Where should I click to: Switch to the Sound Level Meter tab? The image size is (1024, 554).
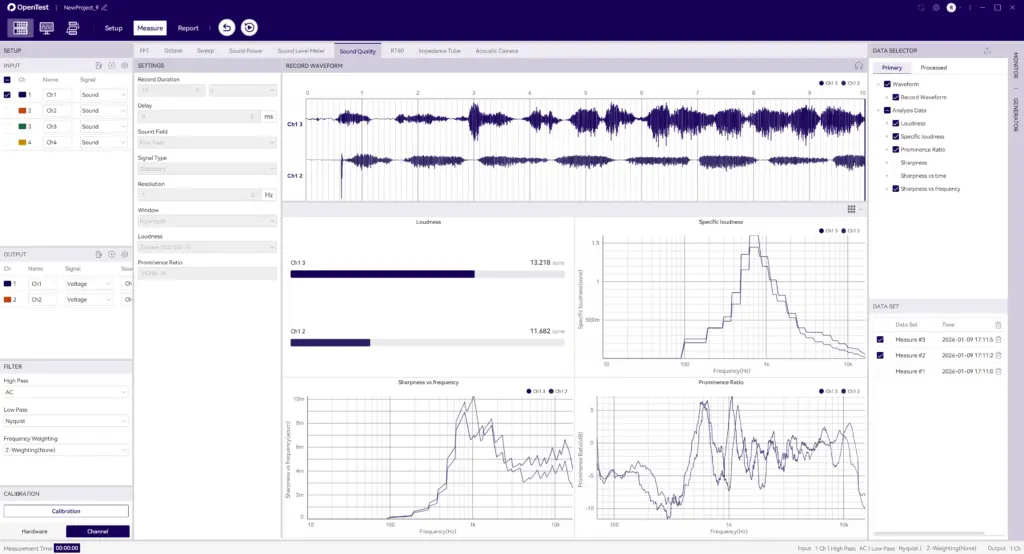301,50
